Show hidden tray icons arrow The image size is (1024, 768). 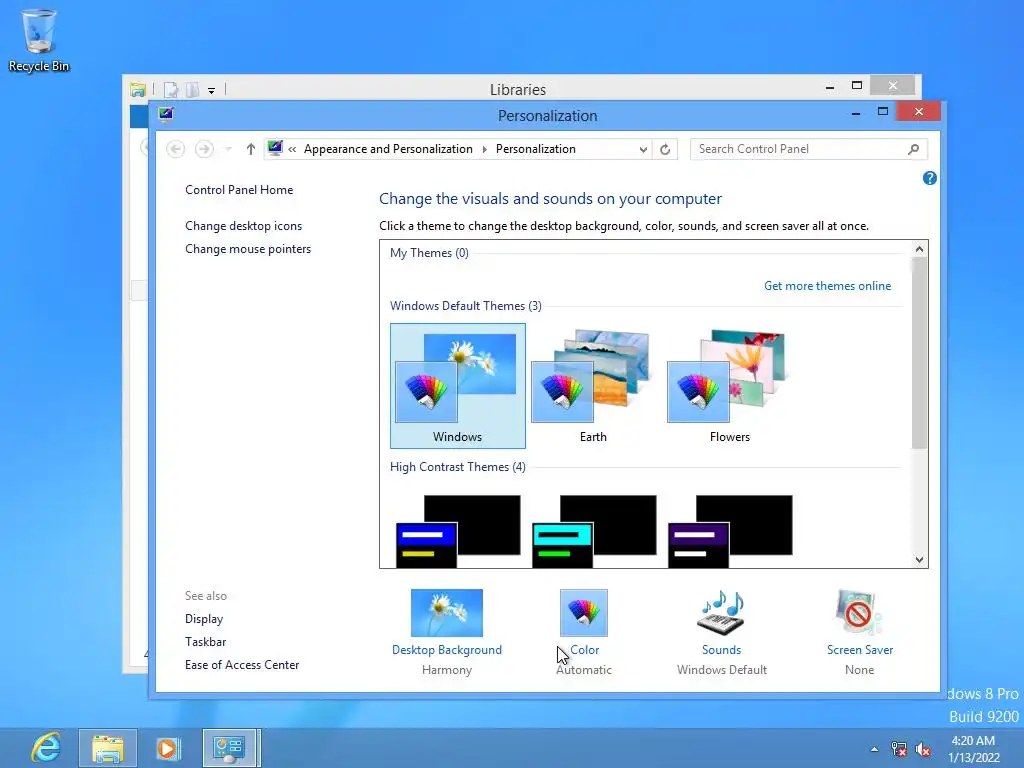(x=874, y=749)
